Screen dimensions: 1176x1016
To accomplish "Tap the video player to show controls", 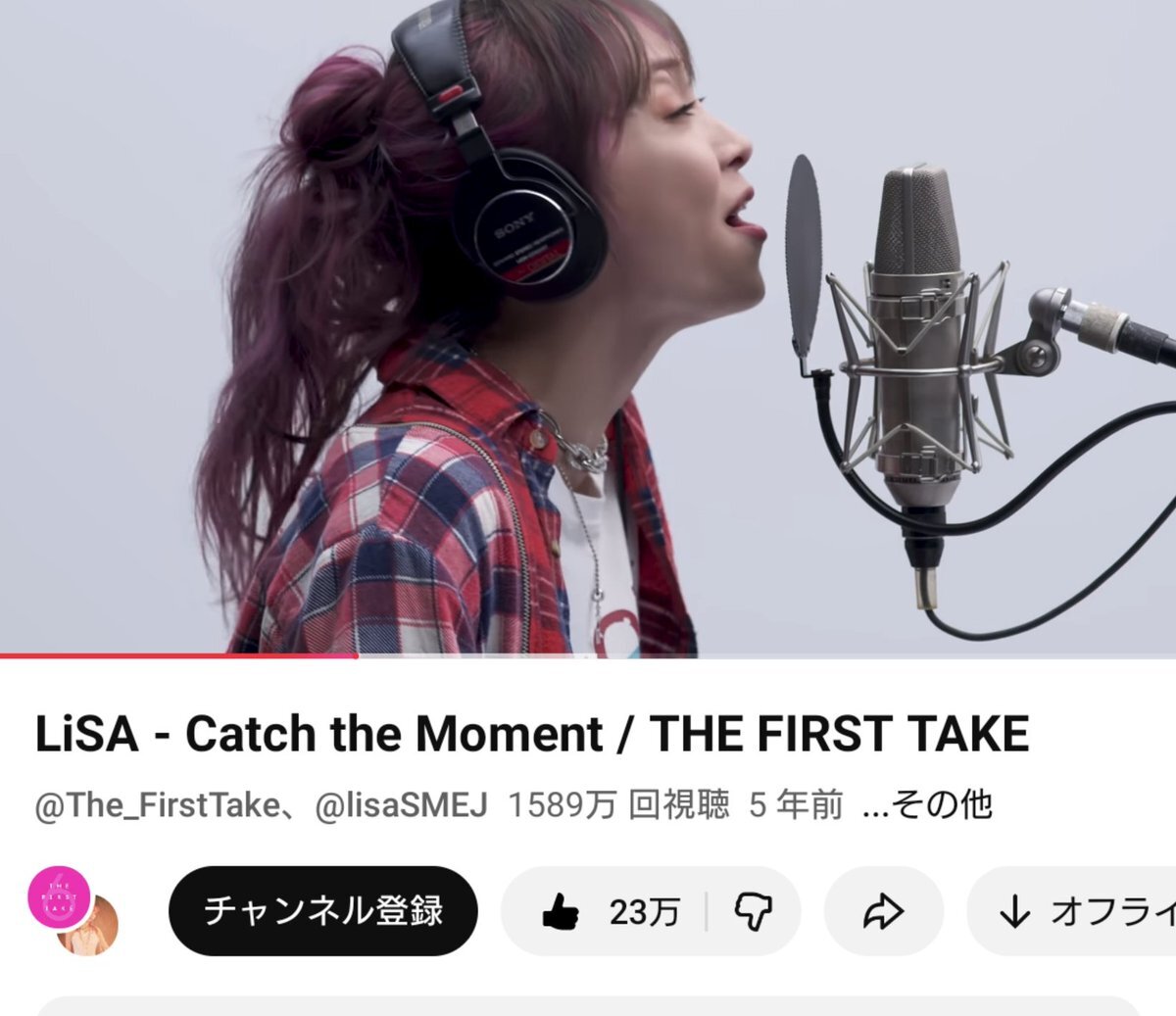I will pyautogui.click(x=588, y=325).
